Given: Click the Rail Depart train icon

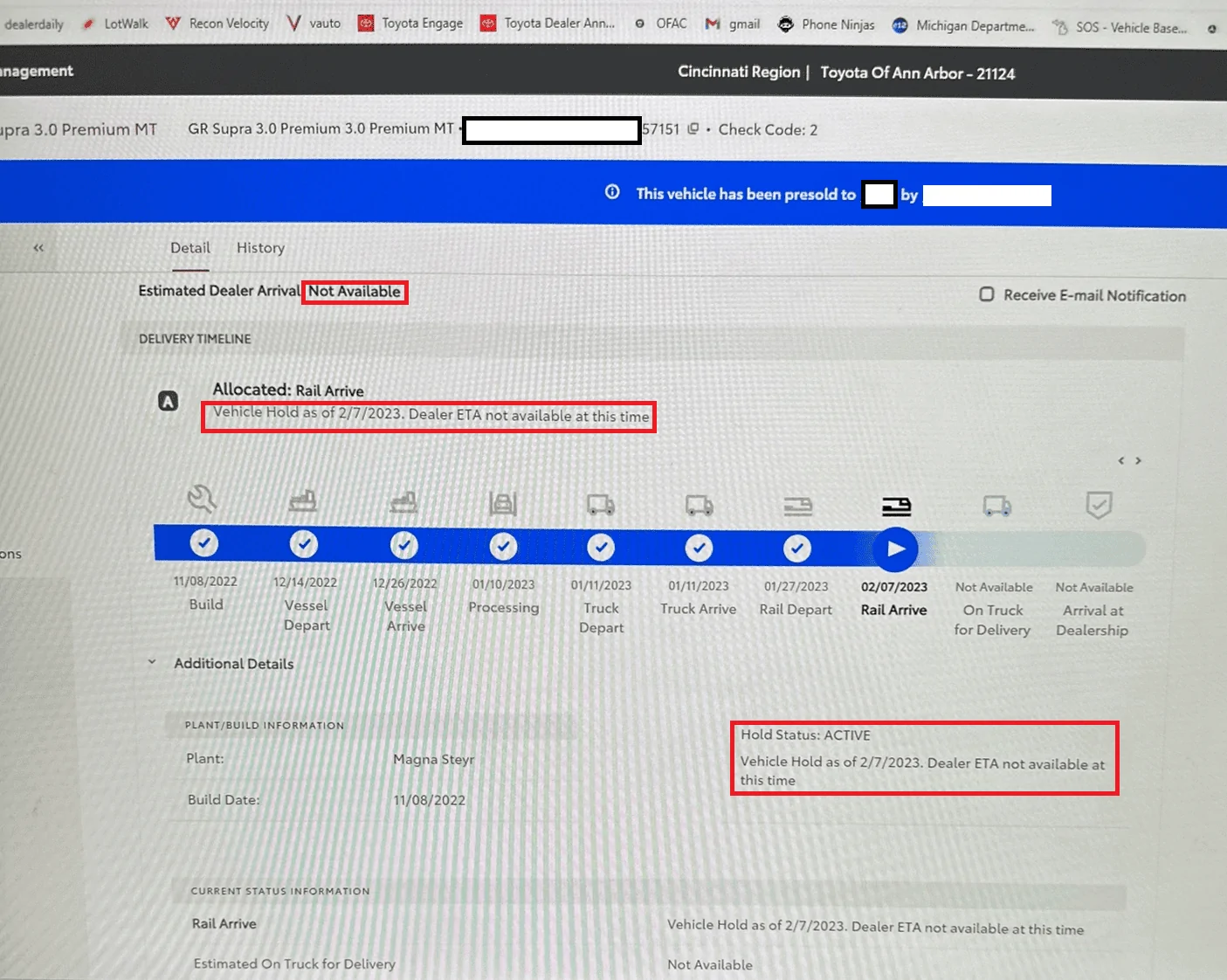Looking at the screenshot, I should [x=797, y=506].
